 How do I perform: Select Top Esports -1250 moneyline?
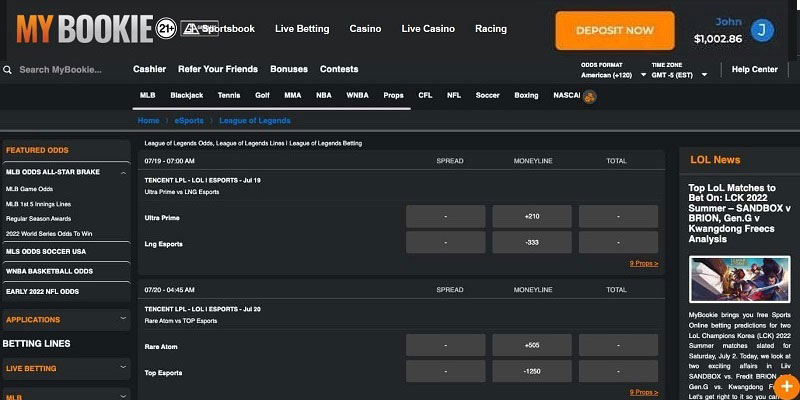click(532, 371)
